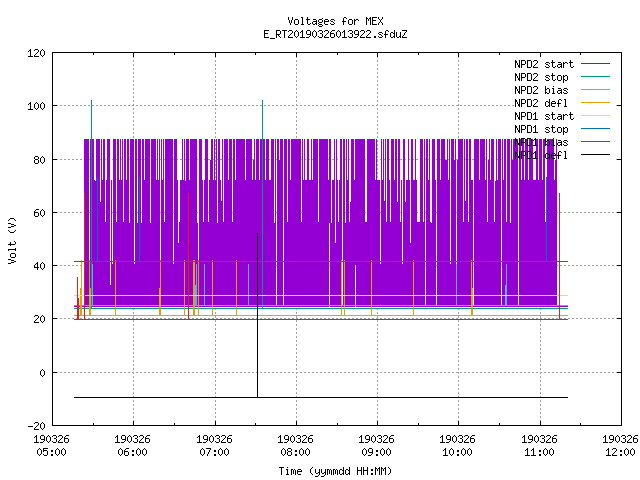Click the 190326 08:00 x-axis tick label
This screenshot has width=640, height=480.
point(295,446)
